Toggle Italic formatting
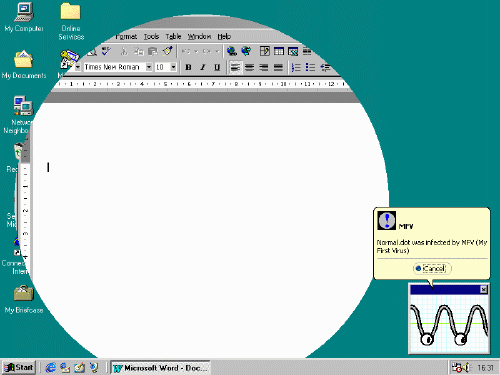Screen dimensions: 500x375 [203, 67]
